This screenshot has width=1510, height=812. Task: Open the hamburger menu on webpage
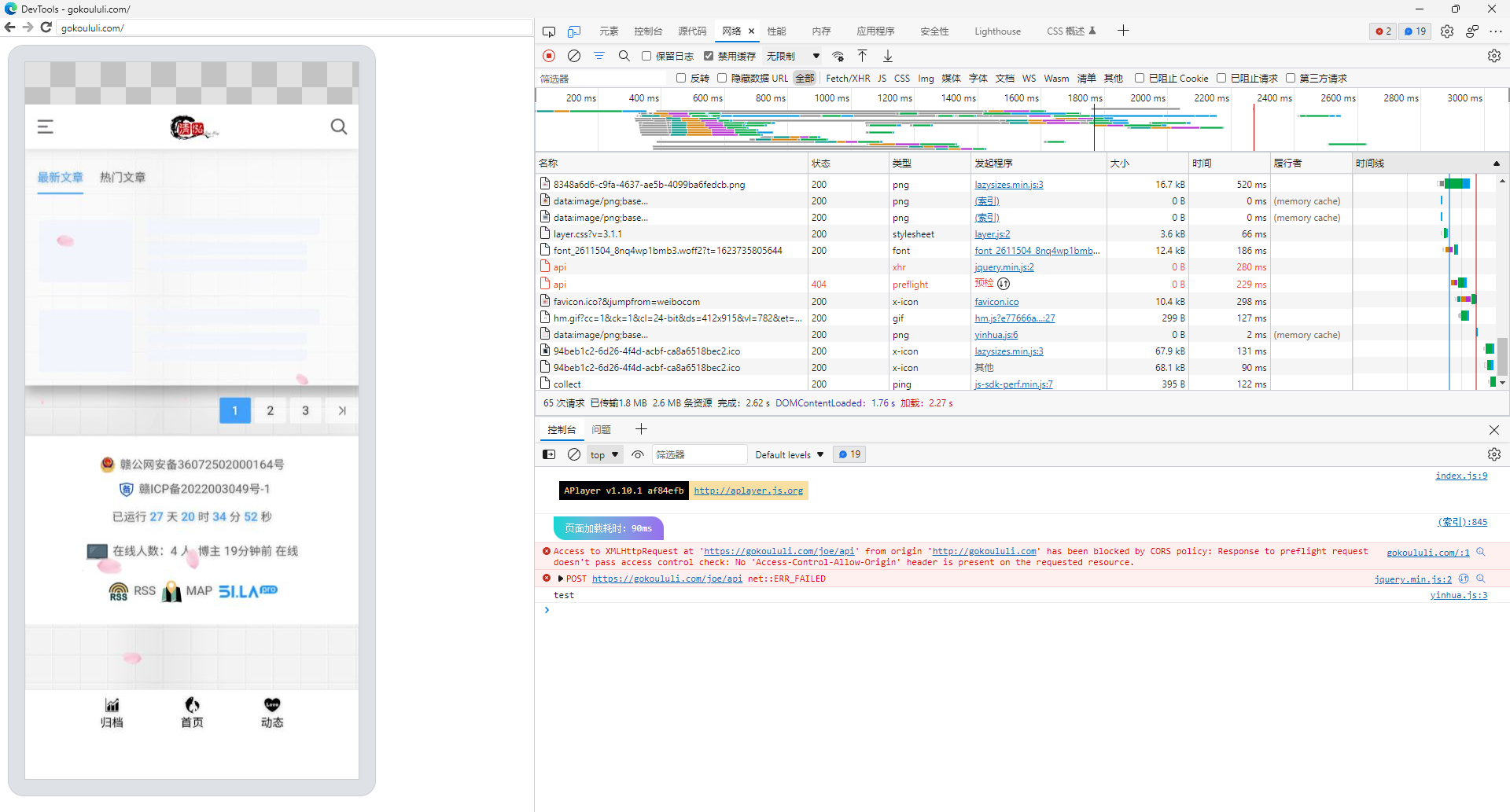pos(46,127)
